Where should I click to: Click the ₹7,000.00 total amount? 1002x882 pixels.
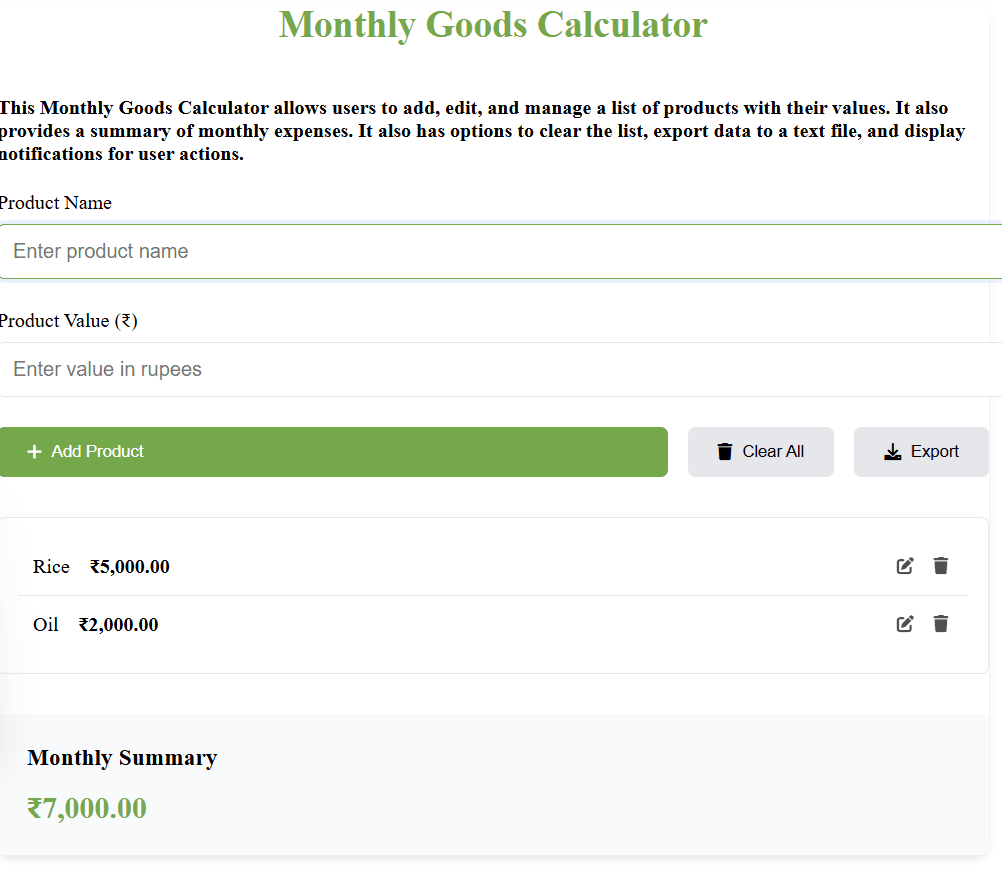pyautogui.click(x=87, y=808)
